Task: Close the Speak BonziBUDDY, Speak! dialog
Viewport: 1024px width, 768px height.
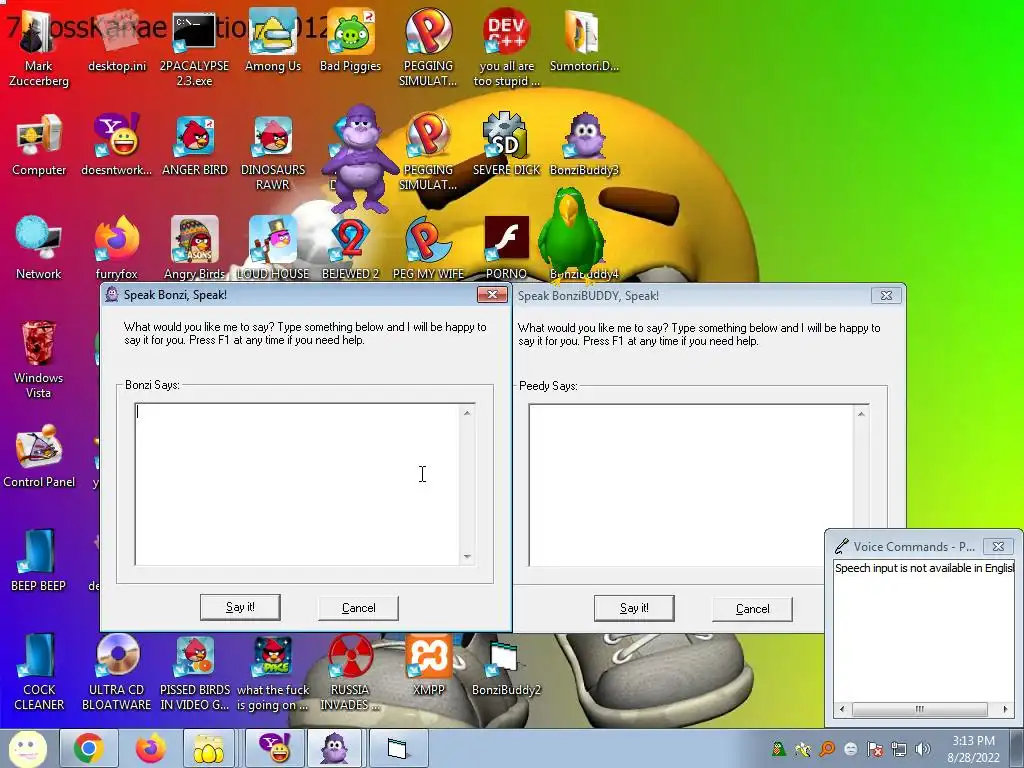Action: pyautogui.click(x=886, y=295)
